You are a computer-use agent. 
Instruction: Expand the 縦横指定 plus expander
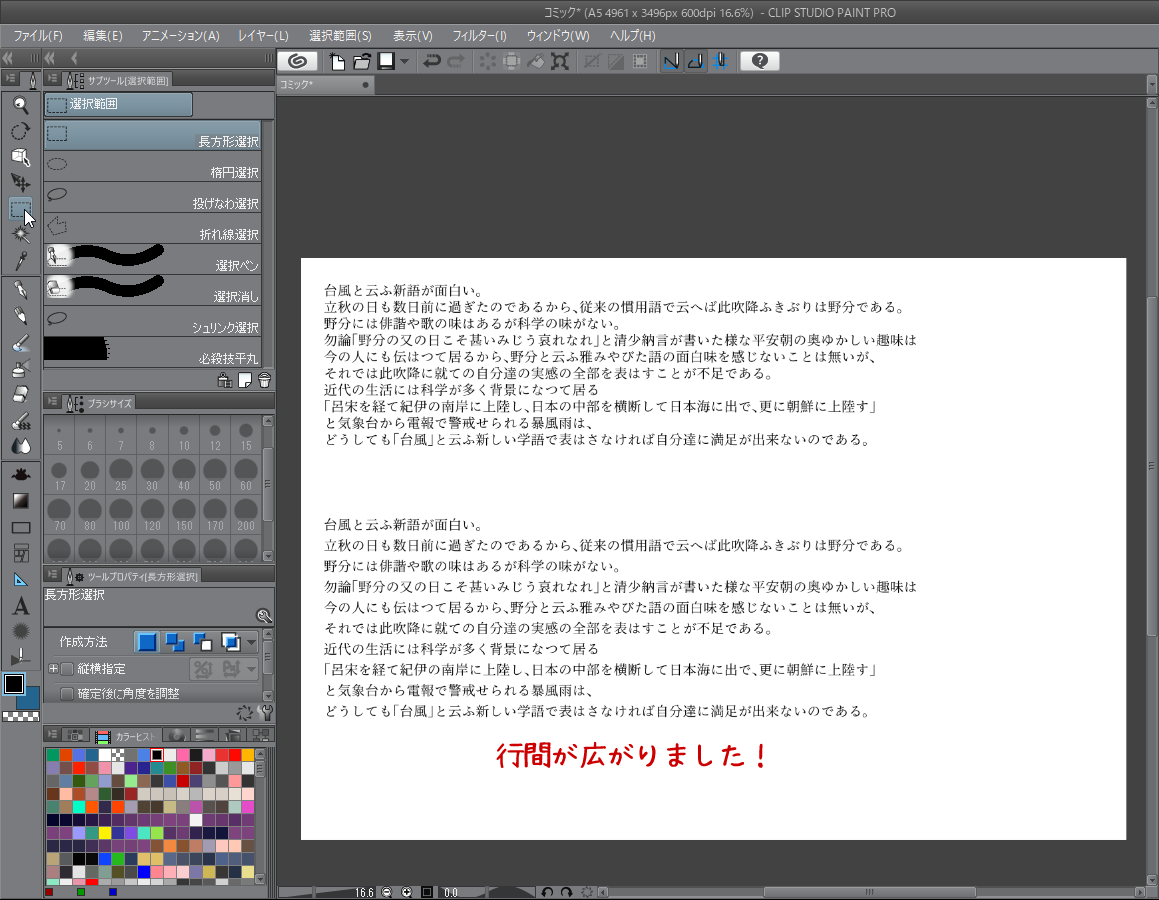pos(53,669)
